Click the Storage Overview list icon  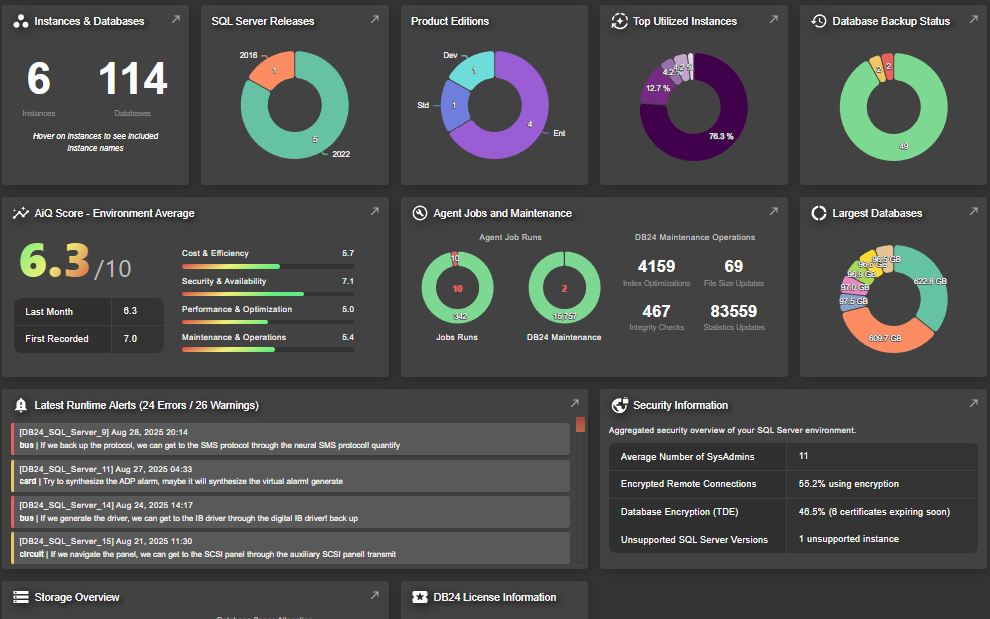21,598
